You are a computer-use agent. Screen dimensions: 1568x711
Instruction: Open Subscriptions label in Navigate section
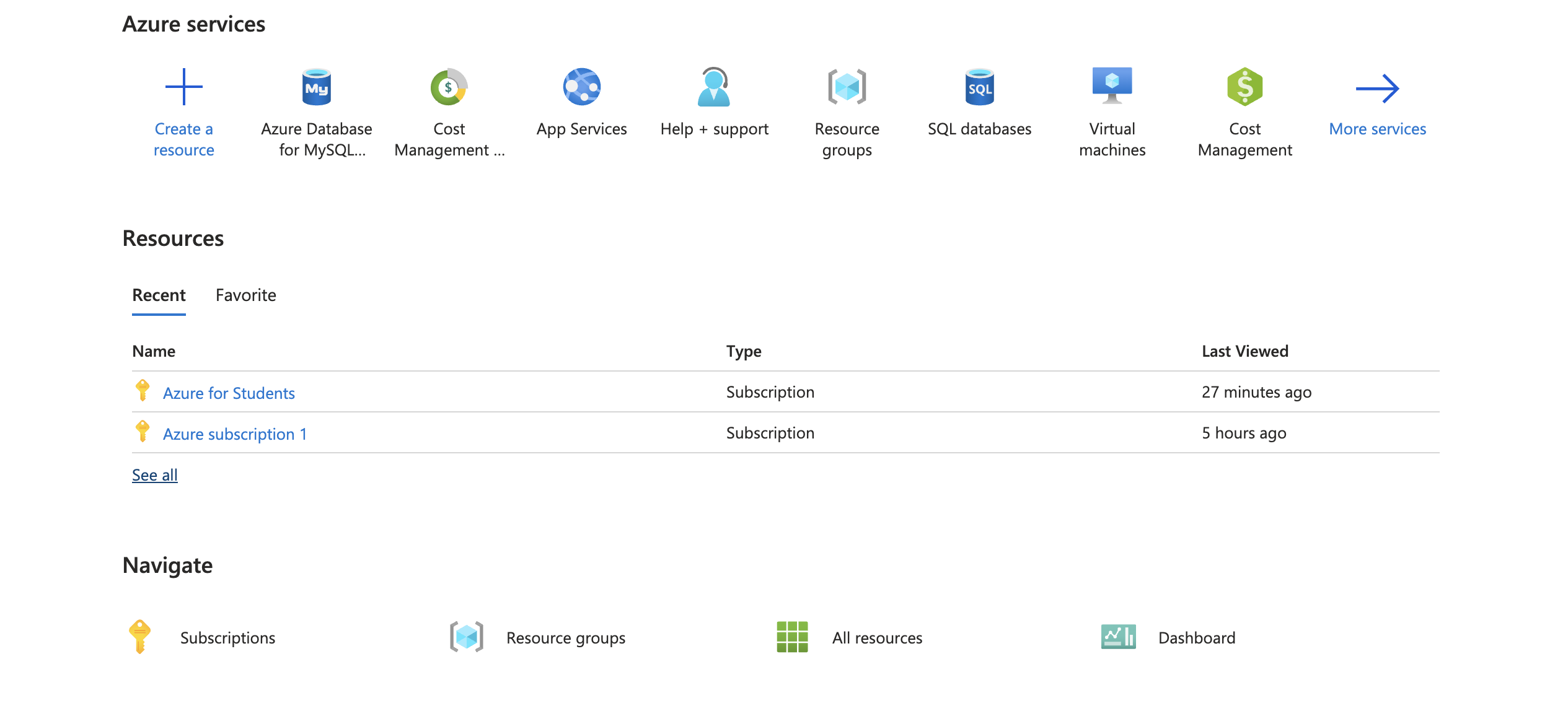227,638
